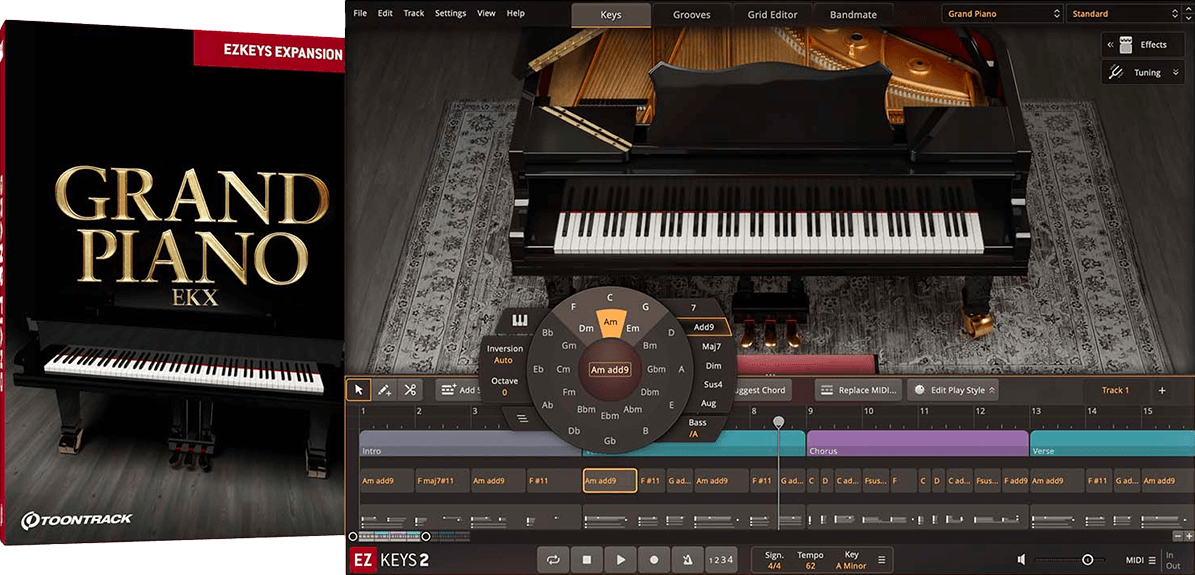Choose the C chord on the wheel
This screenshot has height=575, width=1195.
[610, 297]
